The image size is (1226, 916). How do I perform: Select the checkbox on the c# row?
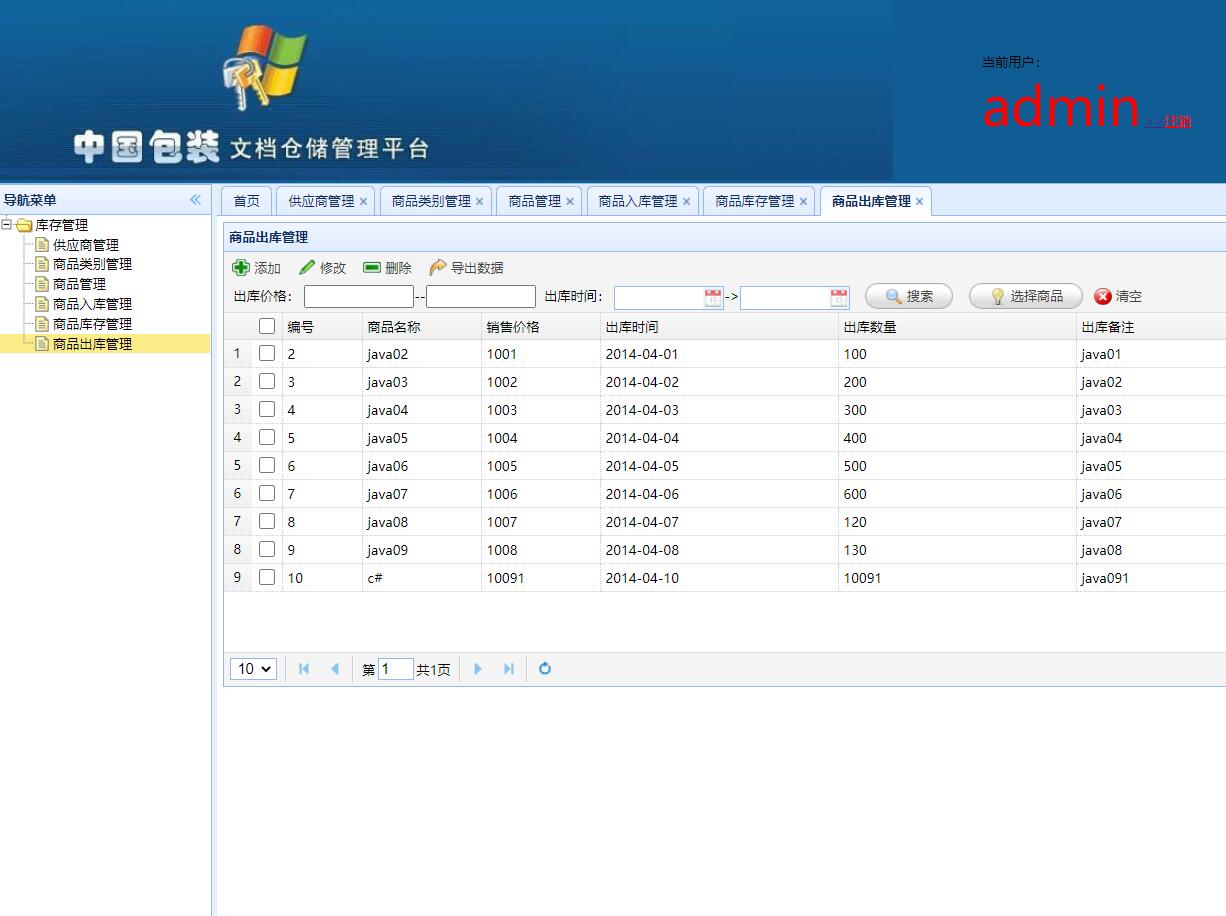(x=267, y=577)
